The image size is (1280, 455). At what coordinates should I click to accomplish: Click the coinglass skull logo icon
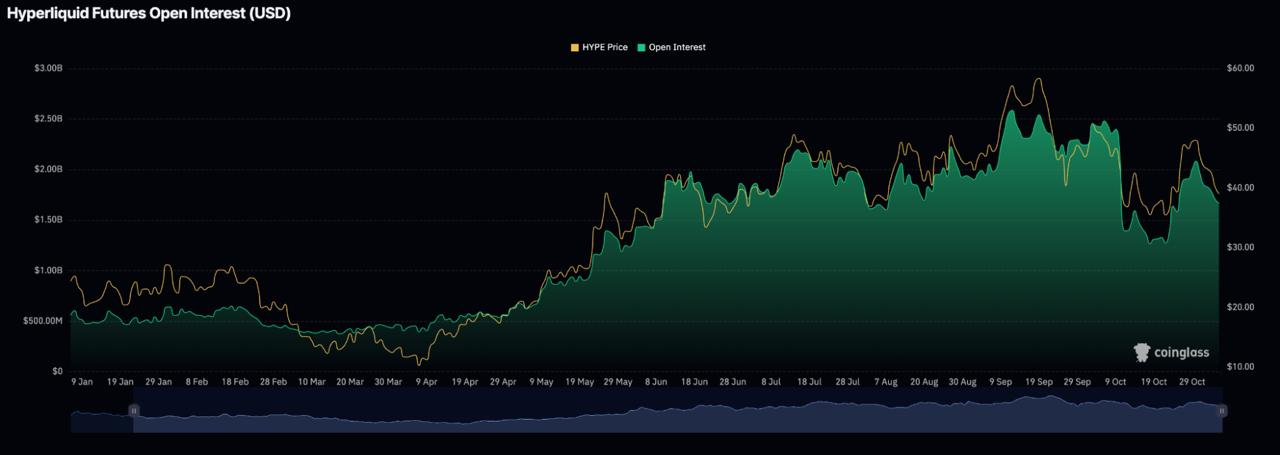1142,352
